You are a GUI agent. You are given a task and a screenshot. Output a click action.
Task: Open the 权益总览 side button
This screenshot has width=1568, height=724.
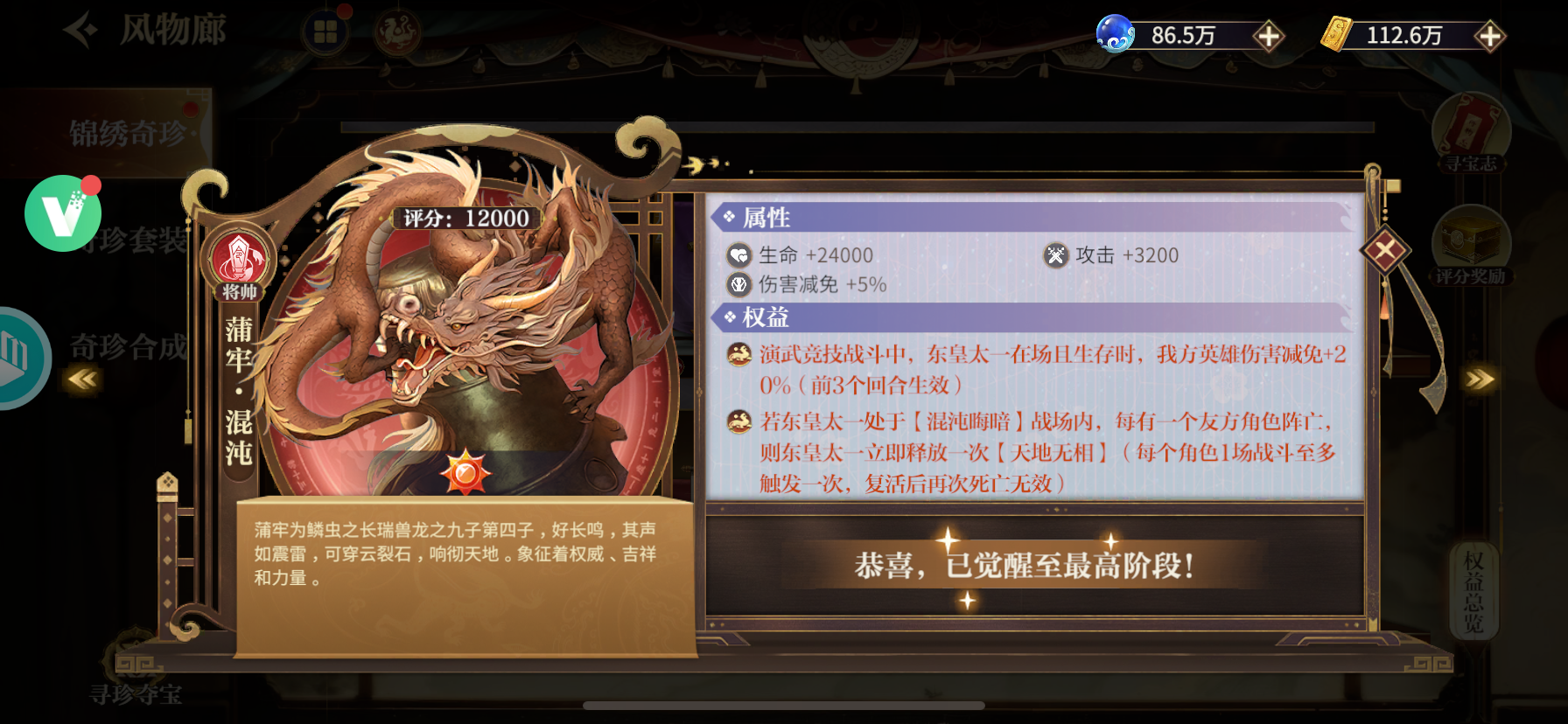[x=1473, y=592]
